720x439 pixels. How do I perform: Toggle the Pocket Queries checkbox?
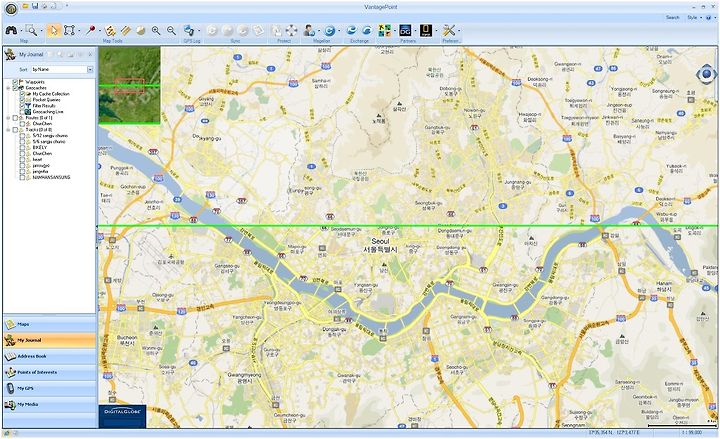(22, 100)
